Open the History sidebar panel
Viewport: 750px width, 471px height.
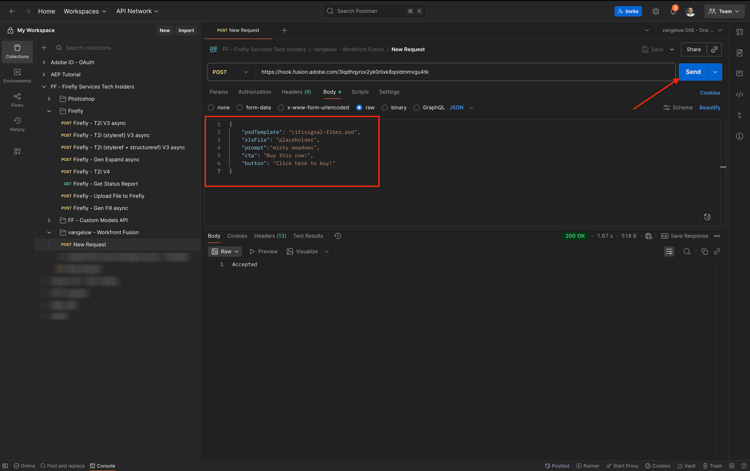[17, 124]
